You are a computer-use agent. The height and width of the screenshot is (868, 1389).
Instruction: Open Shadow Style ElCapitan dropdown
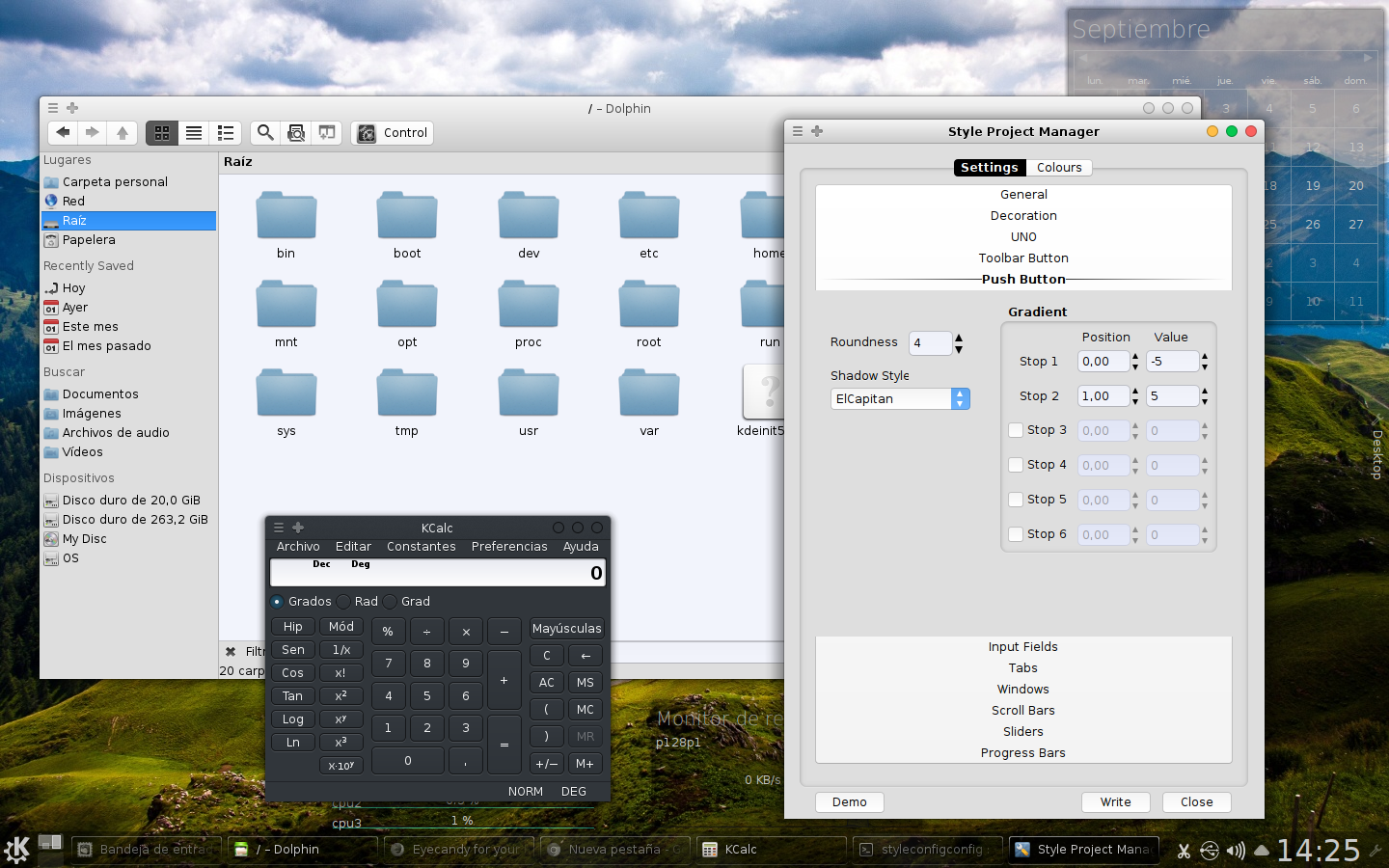click(900, 398)
